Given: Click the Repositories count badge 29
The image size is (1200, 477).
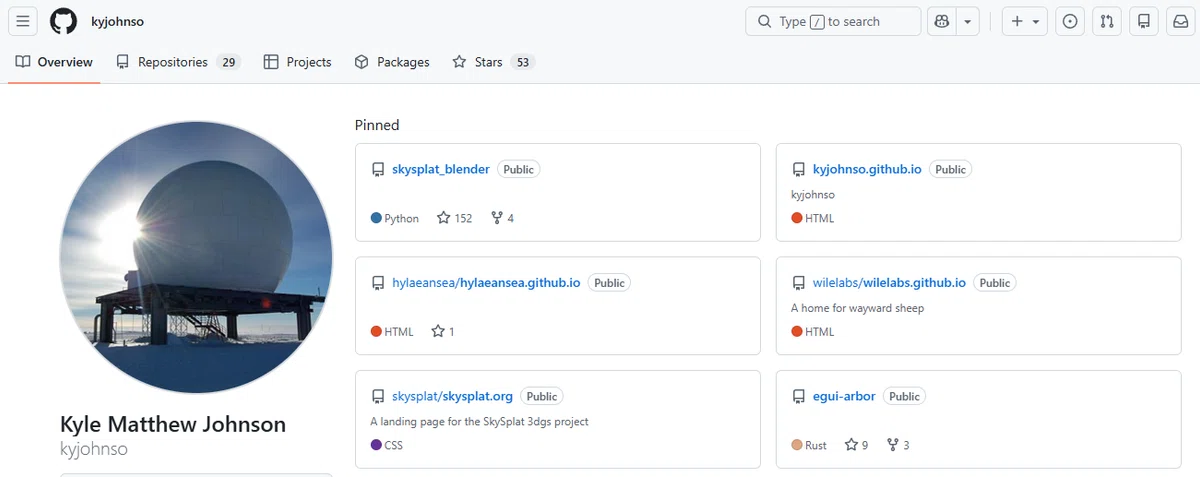Looking at the screenshot, I should click(x=229, y=62).
